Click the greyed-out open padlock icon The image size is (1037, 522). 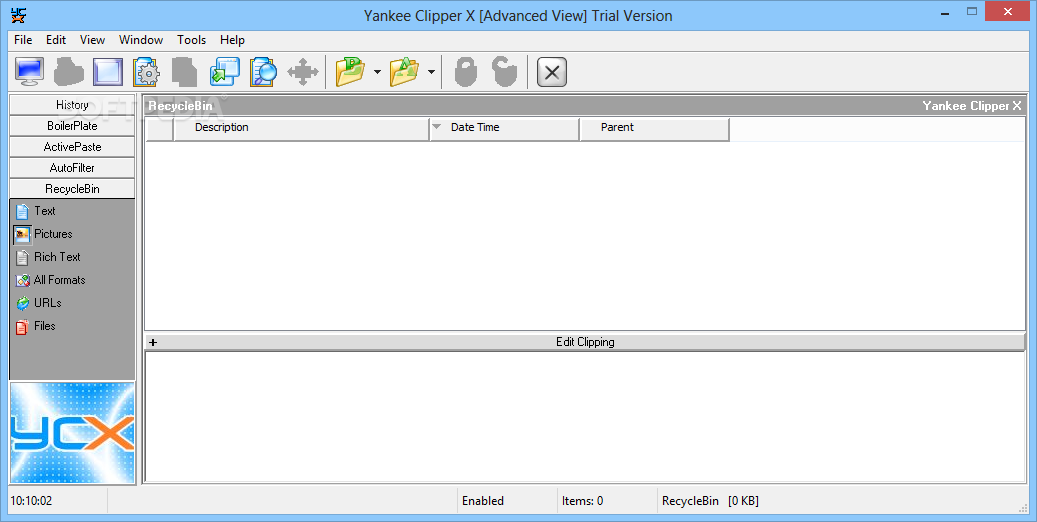coord(505,71)
